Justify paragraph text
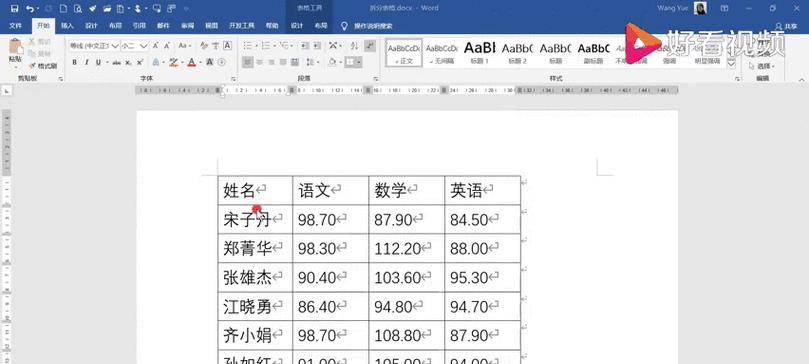The image size is (809, 364). tap(283, 62)
